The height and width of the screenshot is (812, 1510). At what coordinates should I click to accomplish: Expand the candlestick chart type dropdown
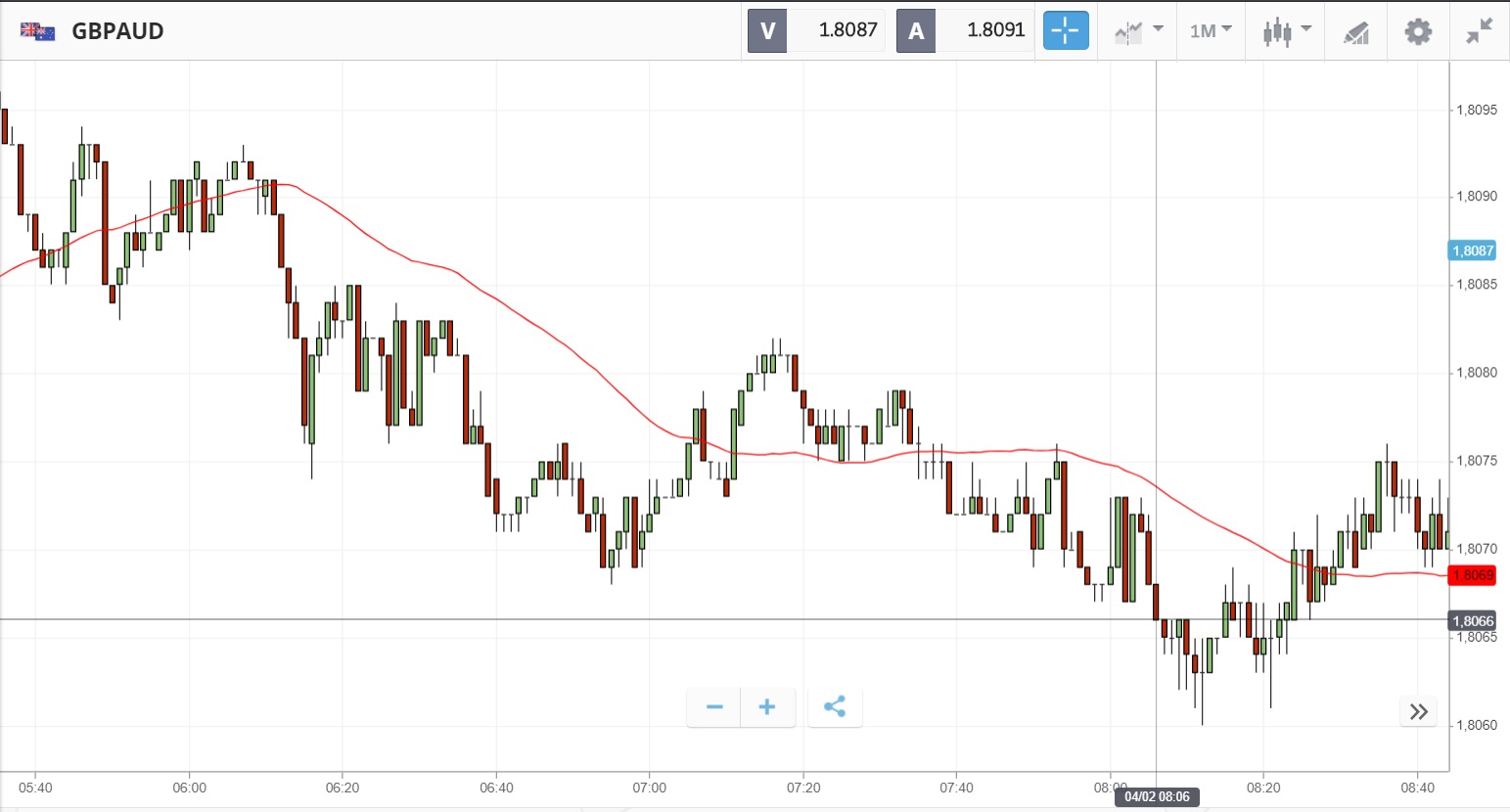[x=1286, y=31]
